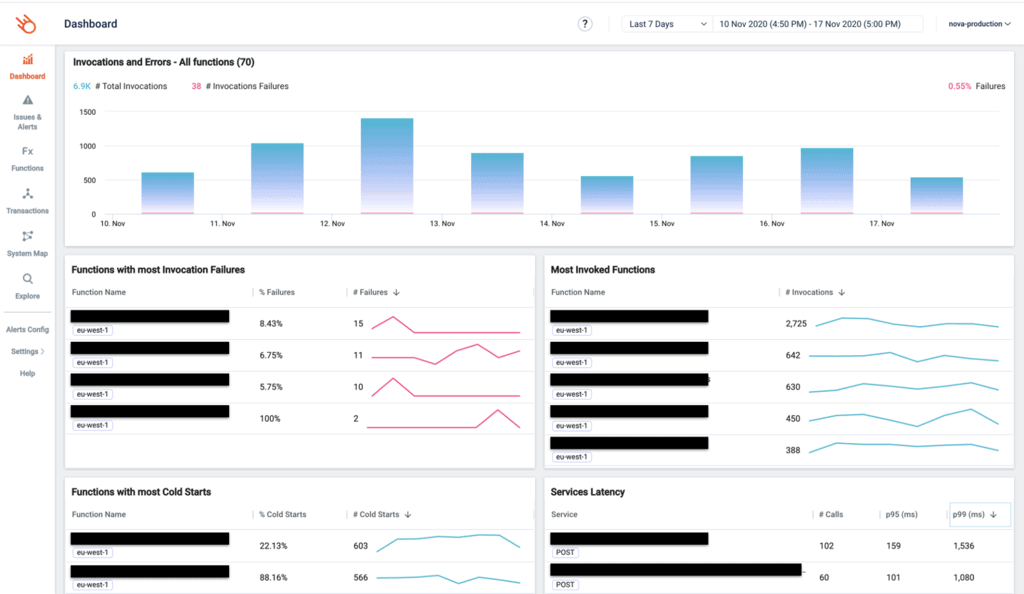Open Alerts Config in sidebar
The width and height of the screenshot is (1024, 594).
pos(27,329)
